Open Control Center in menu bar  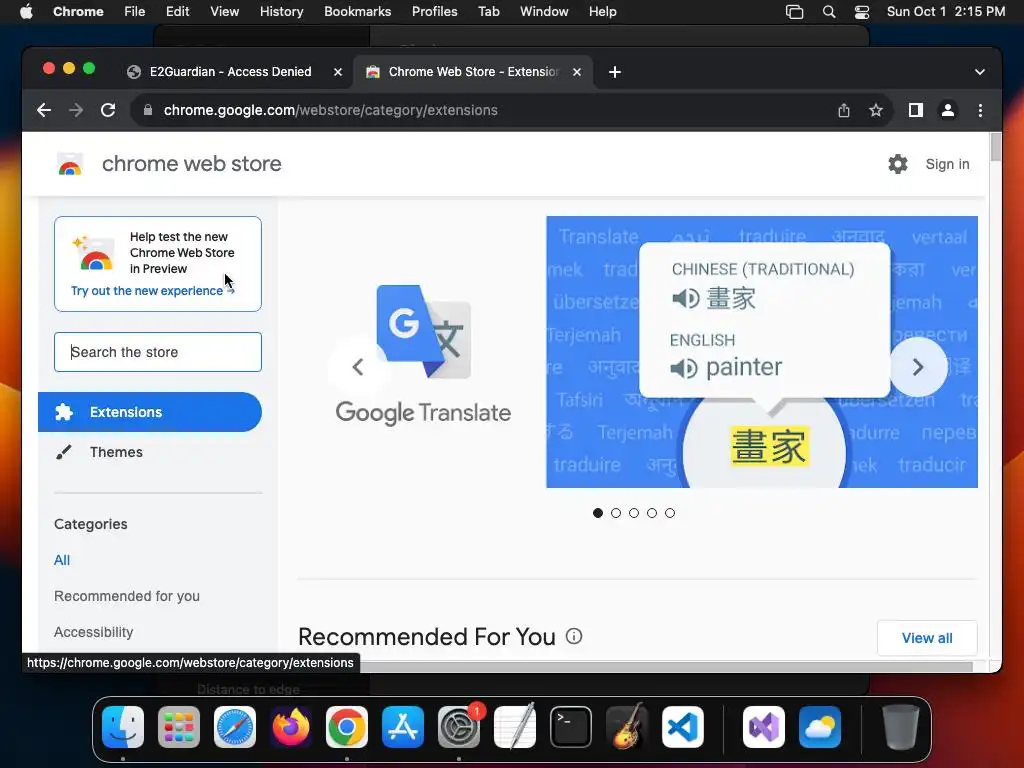tap(862, 12)
